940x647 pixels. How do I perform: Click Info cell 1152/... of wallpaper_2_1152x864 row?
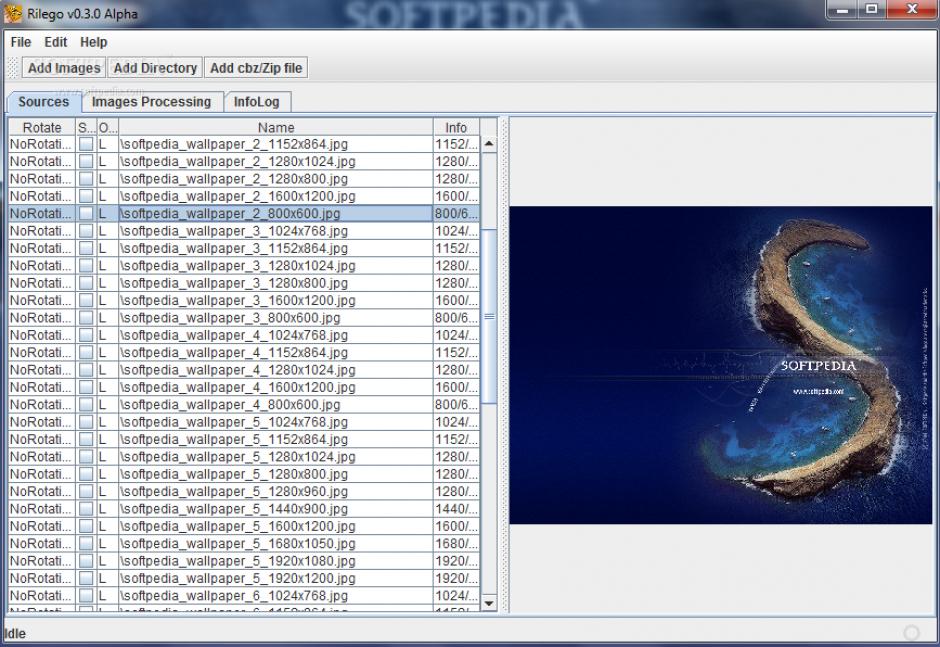click(x=456, y=144)
